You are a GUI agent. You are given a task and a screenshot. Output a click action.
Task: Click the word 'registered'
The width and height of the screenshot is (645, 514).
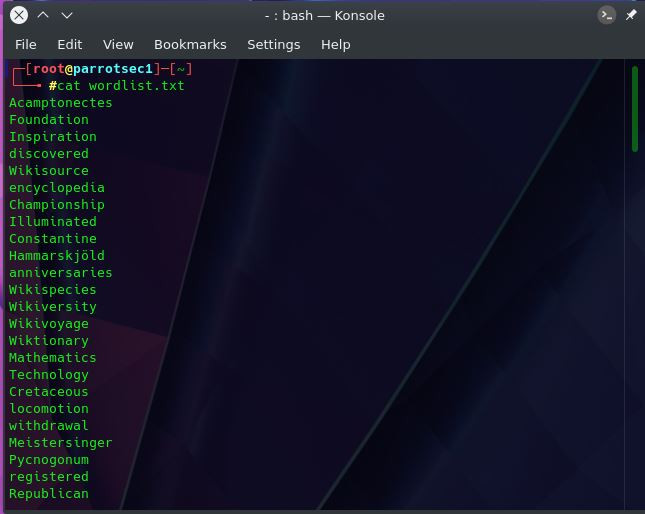(49, 477)
